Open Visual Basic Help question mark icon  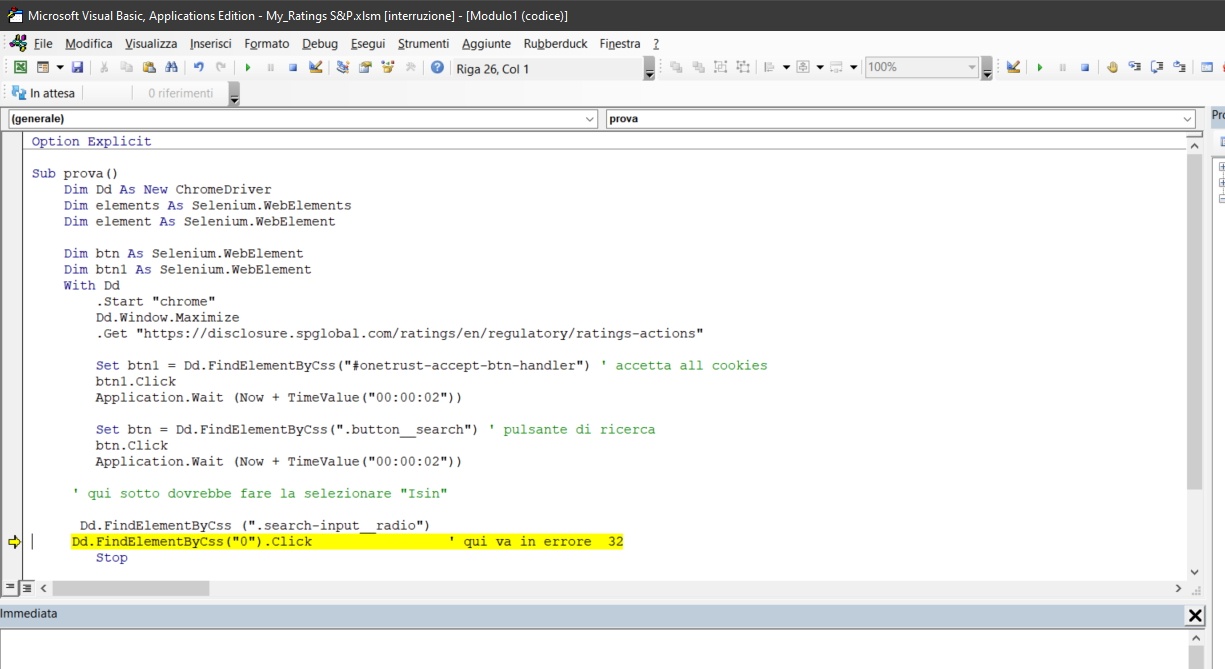(x=437, y=67)
